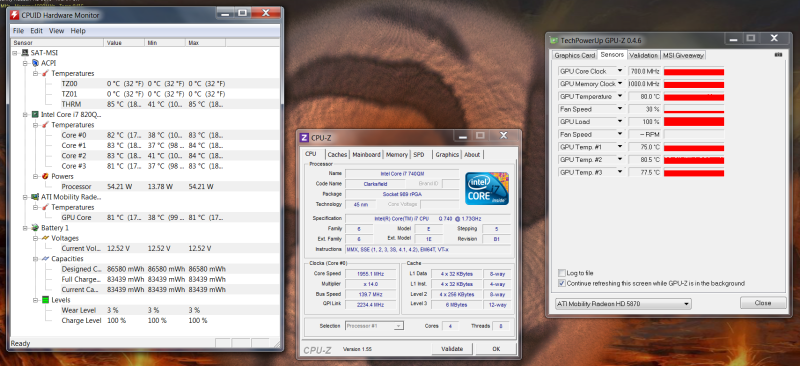Open the Edit menu in Hardware Monitor
The width and height of the screenshot is (800, 366).
(x=36, y=31)
